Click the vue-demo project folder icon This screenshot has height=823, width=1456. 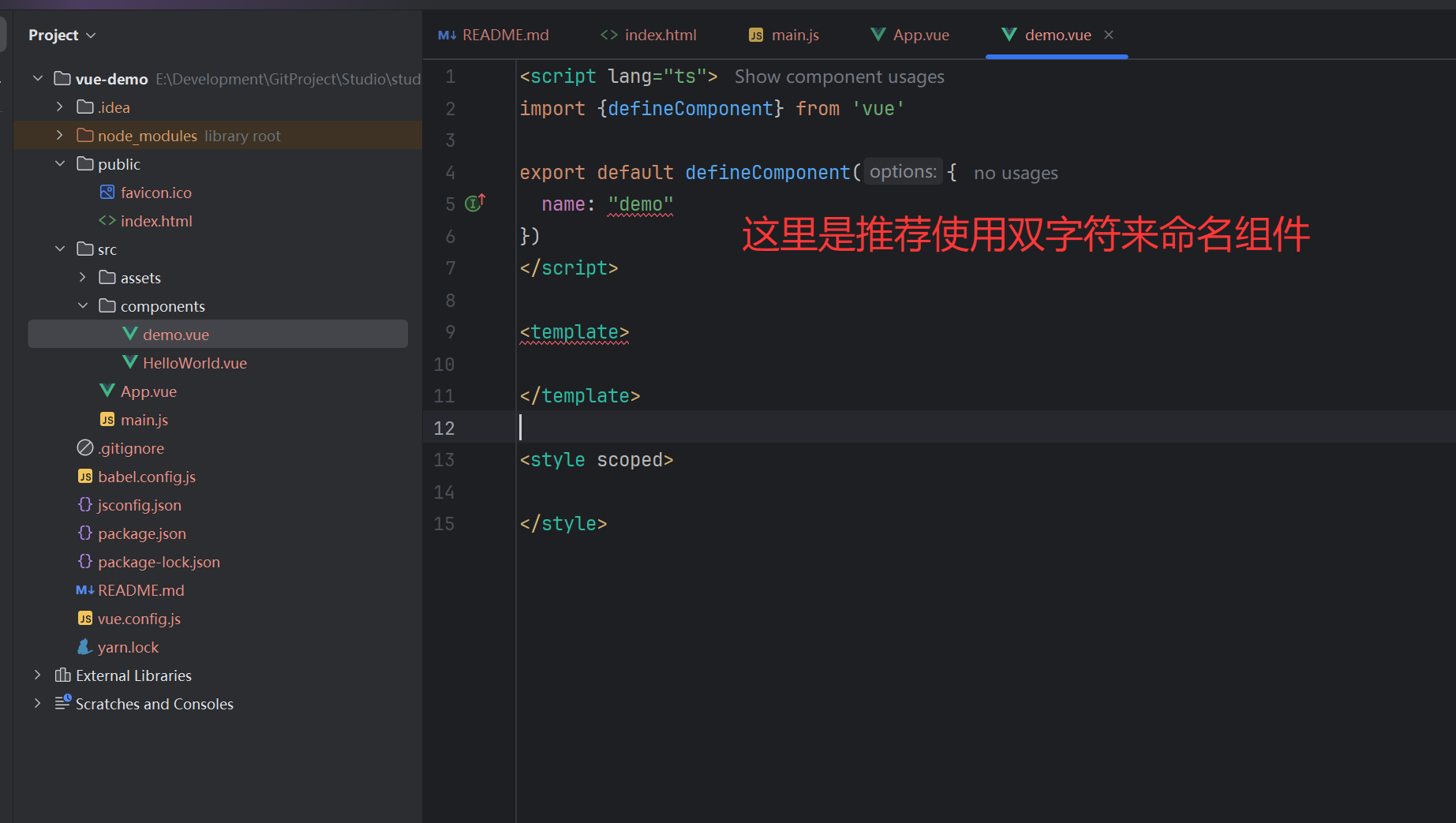coord(62,78)
